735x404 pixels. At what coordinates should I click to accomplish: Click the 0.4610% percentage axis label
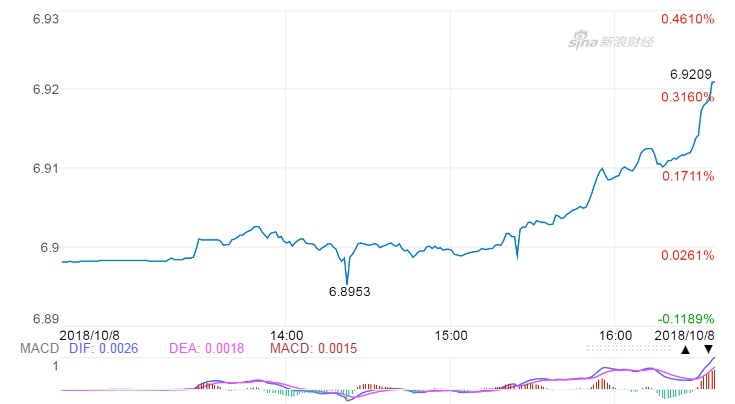(x=687, y=19)
